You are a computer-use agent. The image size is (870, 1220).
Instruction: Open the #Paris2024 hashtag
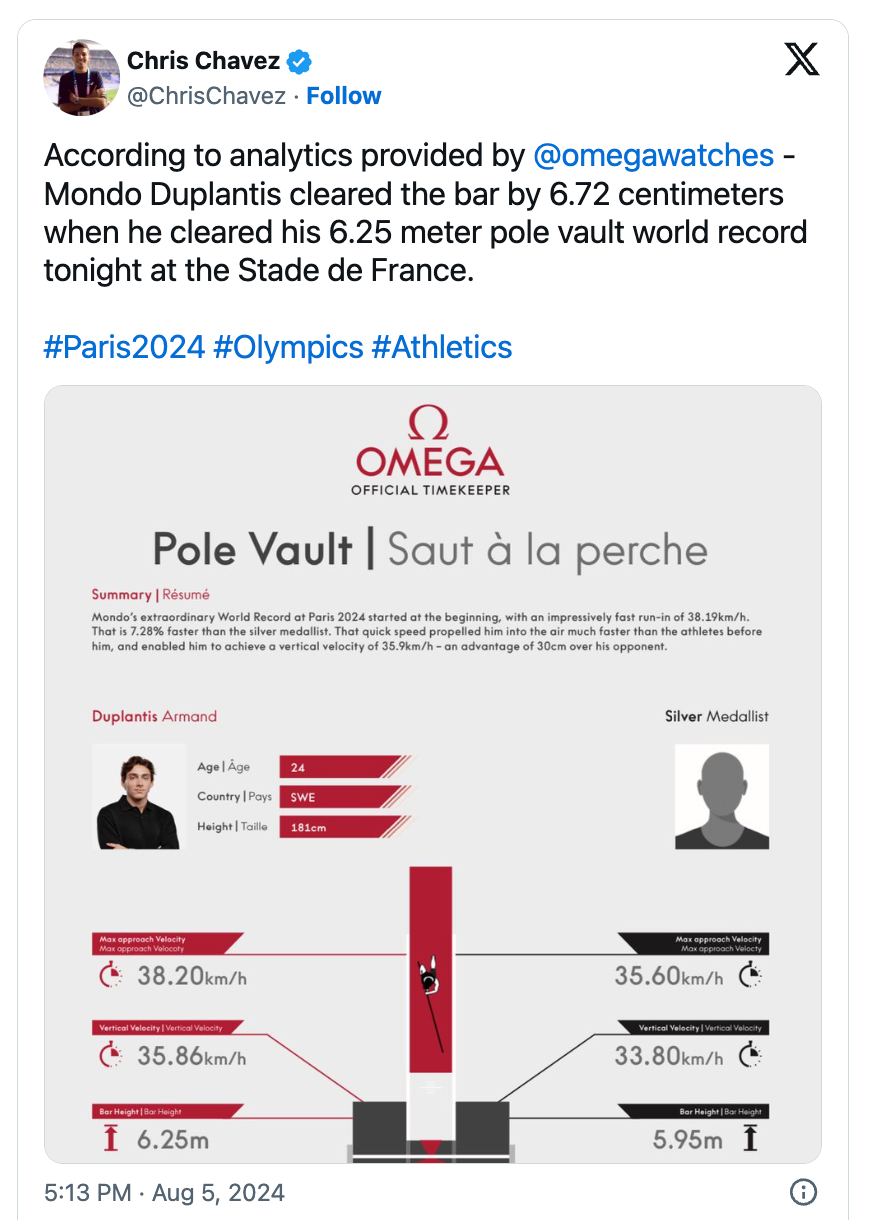coord(125,347)
